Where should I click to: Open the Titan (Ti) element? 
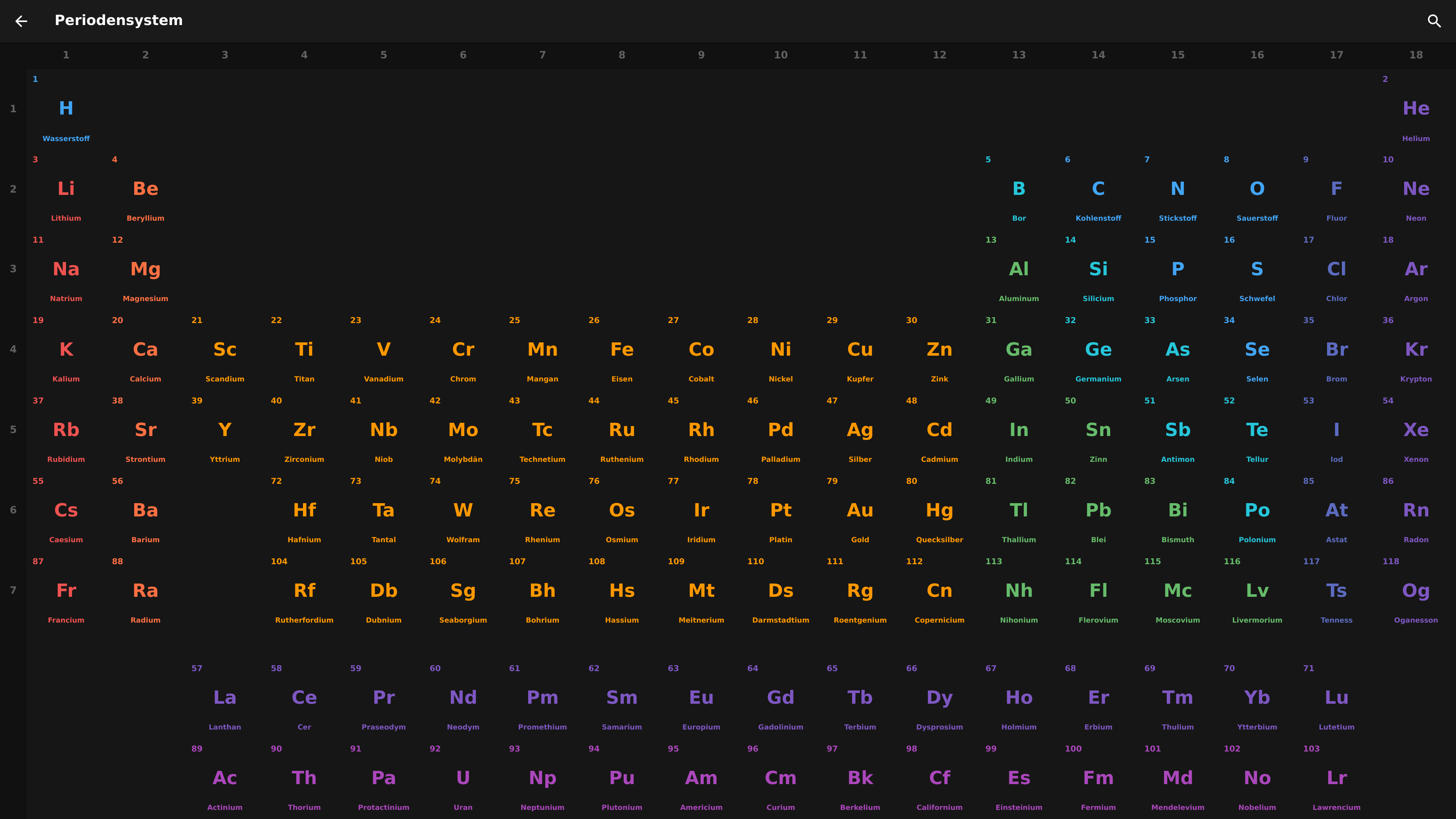304,349
